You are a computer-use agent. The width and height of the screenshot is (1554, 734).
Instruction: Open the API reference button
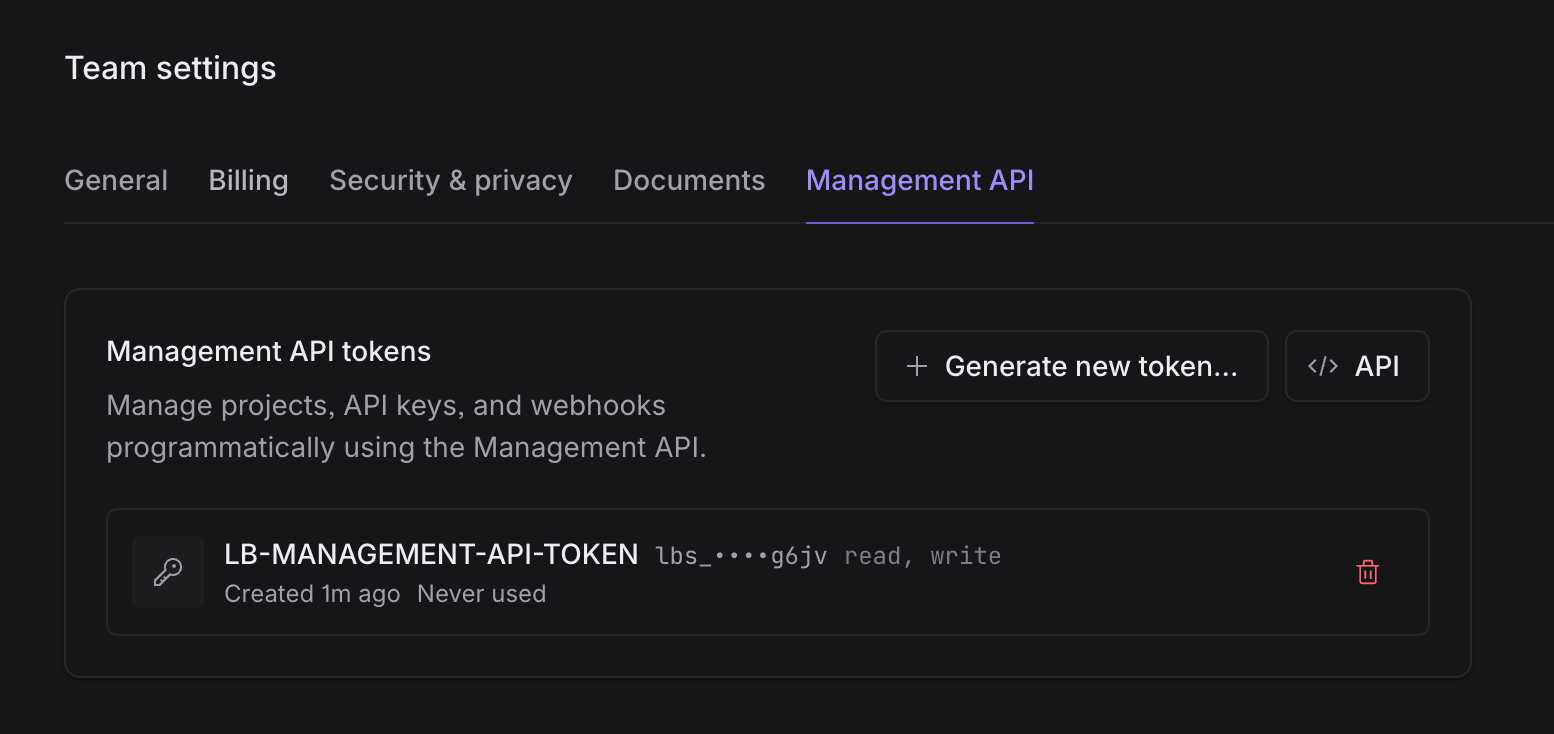[1357, 366]
